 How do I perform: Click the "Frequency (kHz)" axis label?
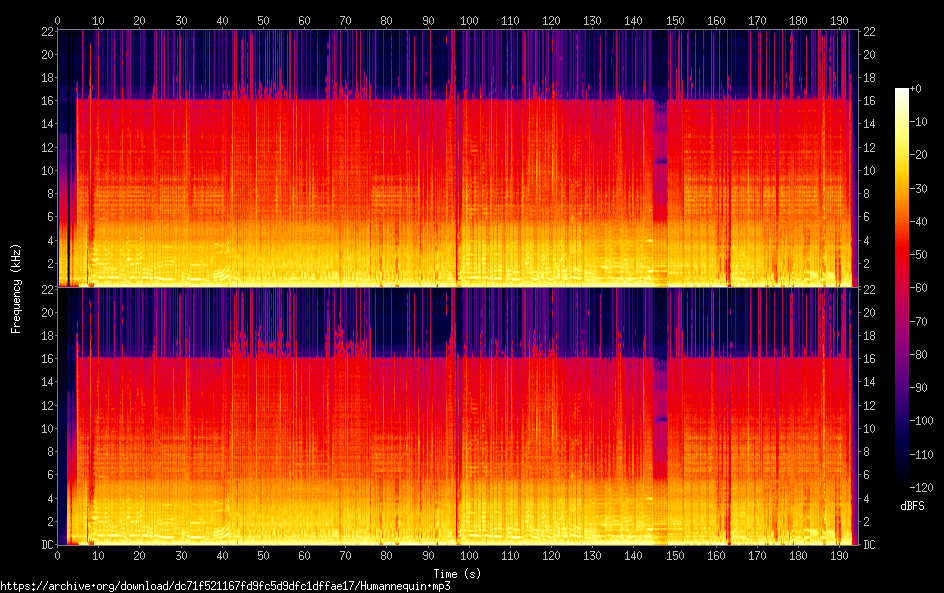[16, 288]
